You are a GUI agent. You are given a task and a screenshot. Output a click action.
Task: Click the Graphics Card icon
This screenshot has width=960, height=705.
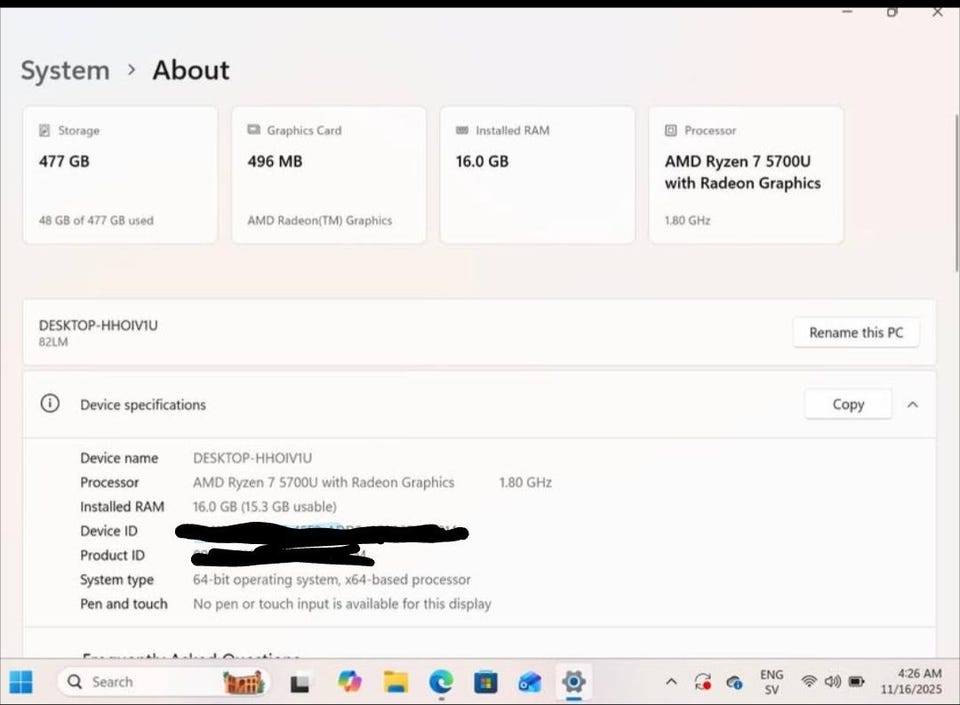pyautogui.click(x=253, y=129)
